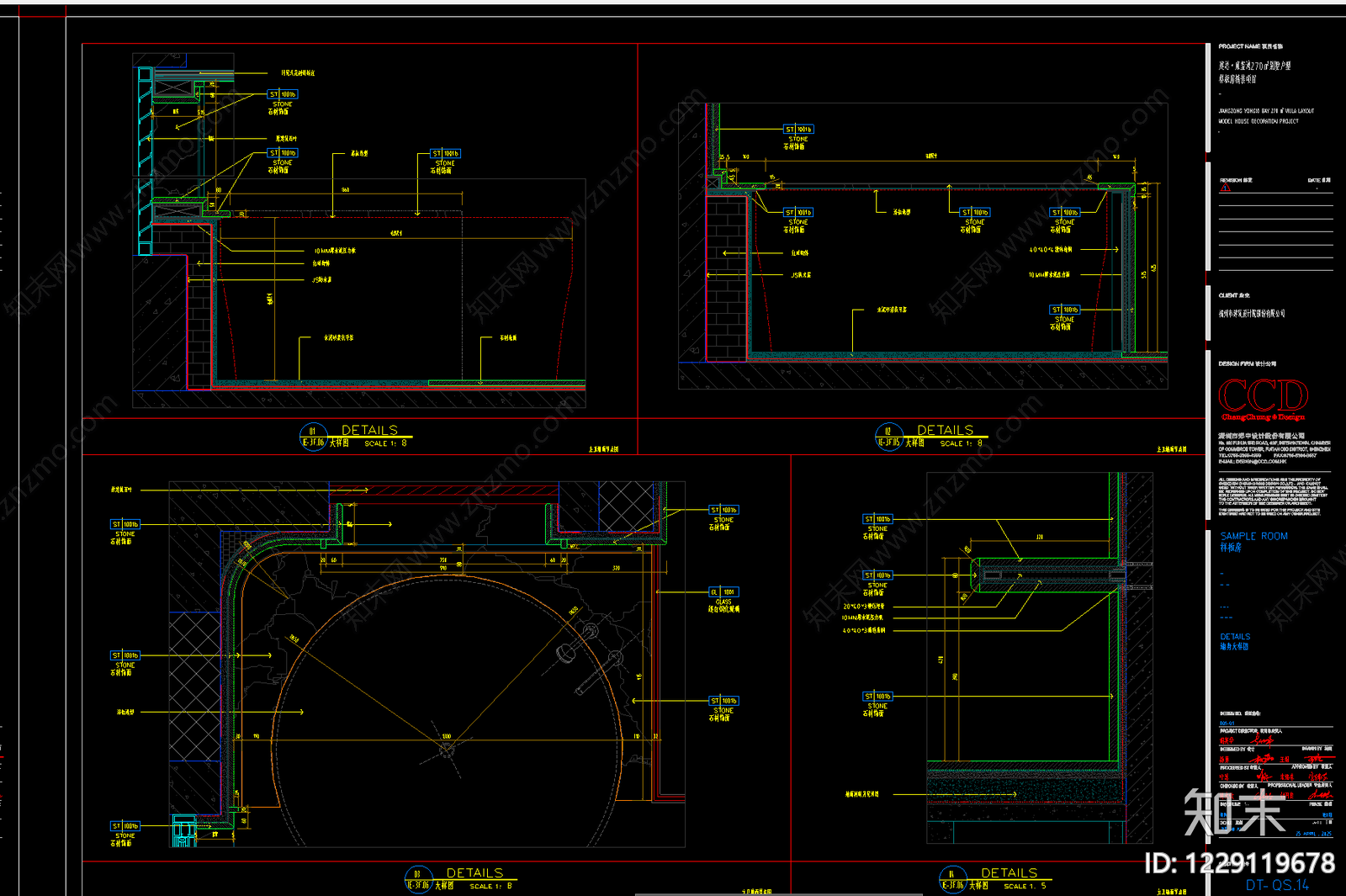Click the DATE column label
The image size is (1346, 896).
1319,180
